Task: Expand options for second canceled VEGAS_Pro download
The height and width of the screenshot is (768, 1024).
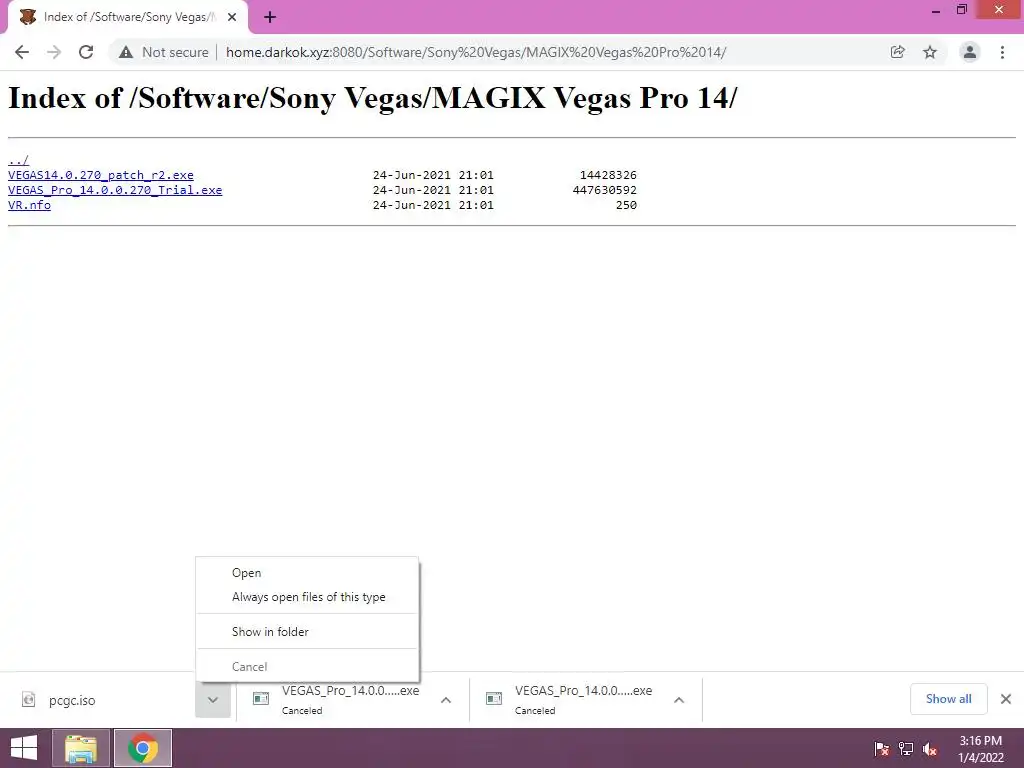Action: point(679,700)
